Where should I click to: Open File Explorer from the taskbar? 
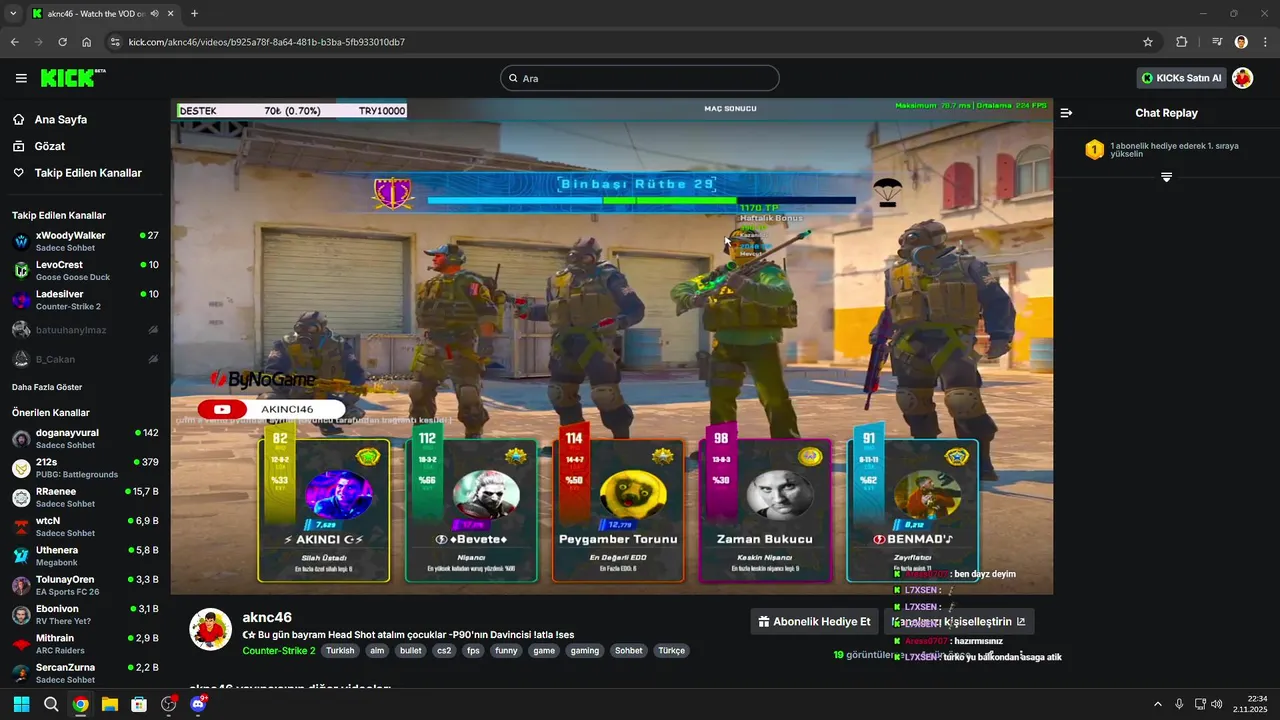coord(110,704)
